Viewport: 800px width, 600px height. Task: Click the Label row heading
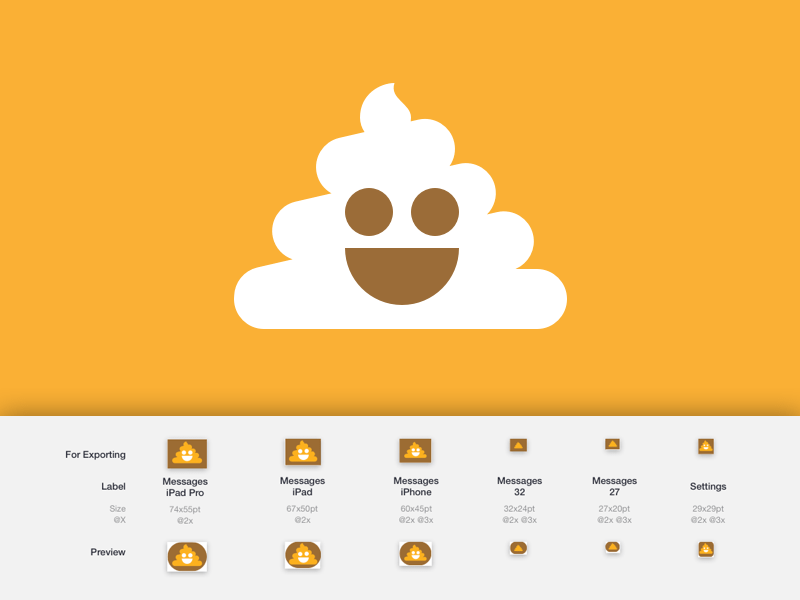113,487
